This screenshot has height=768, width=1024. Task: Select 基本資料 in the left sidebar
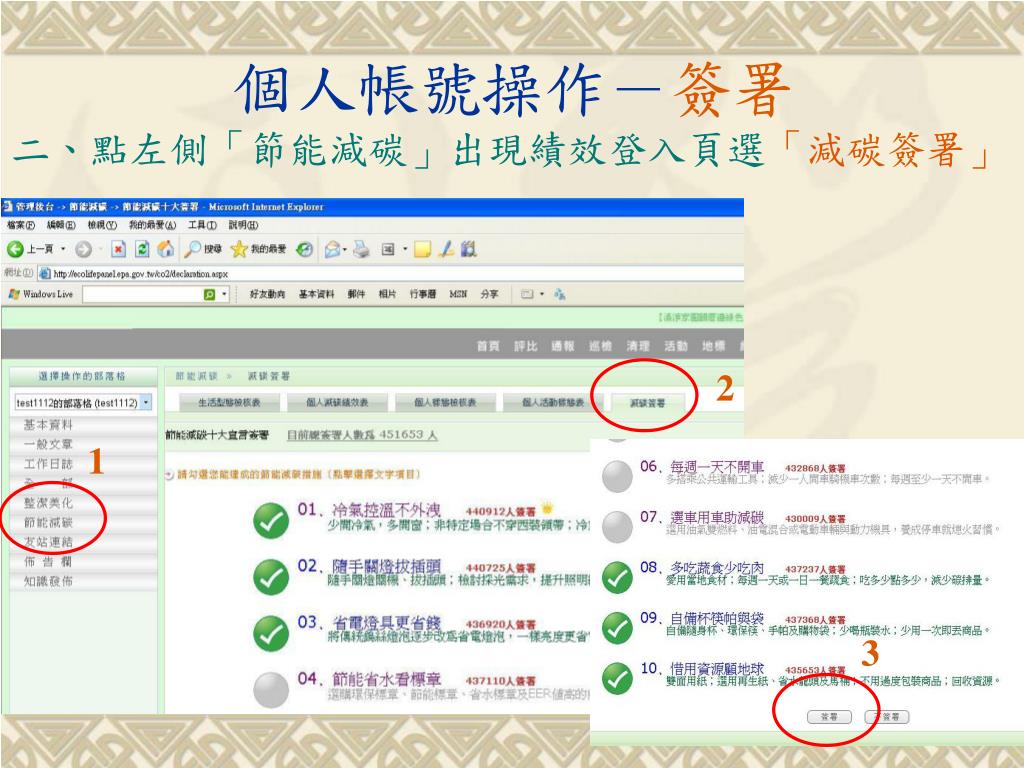tap(48, 425)
